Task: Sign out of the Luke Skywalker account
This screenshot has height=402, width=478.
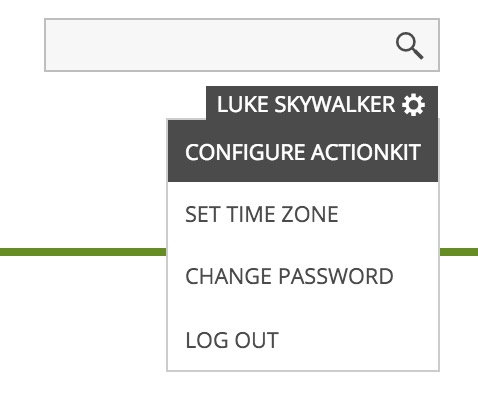Action: tap(232, 340)
